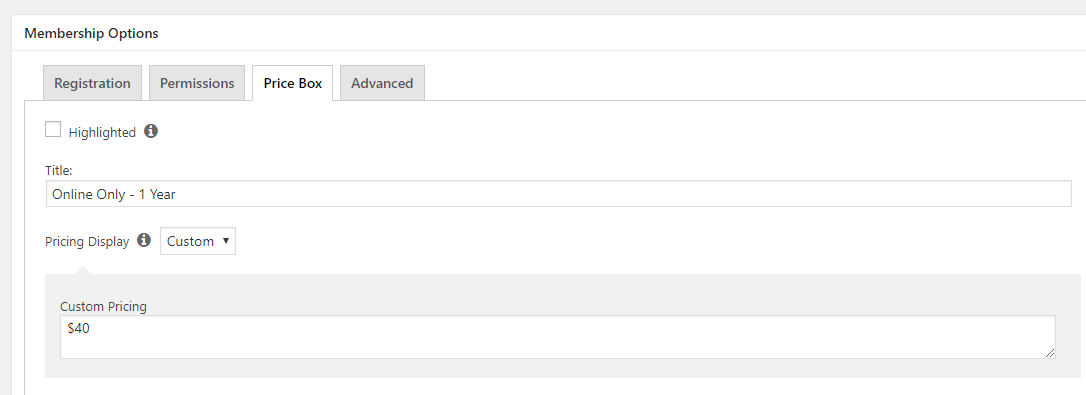Click the Title field label
1086x395 pixels.
(x=59, y=170)
